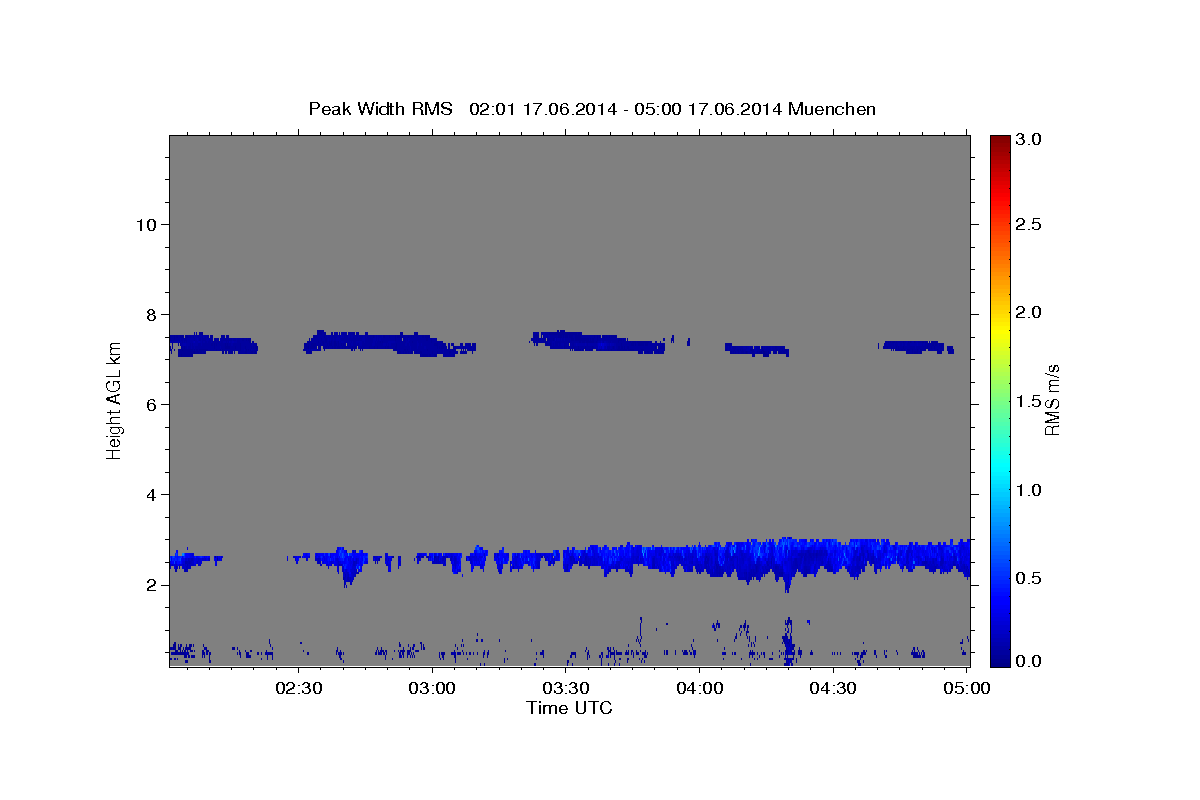Click the colorbar value 2.0
The image size is (1200, 800).
[x=1028, y=313]
